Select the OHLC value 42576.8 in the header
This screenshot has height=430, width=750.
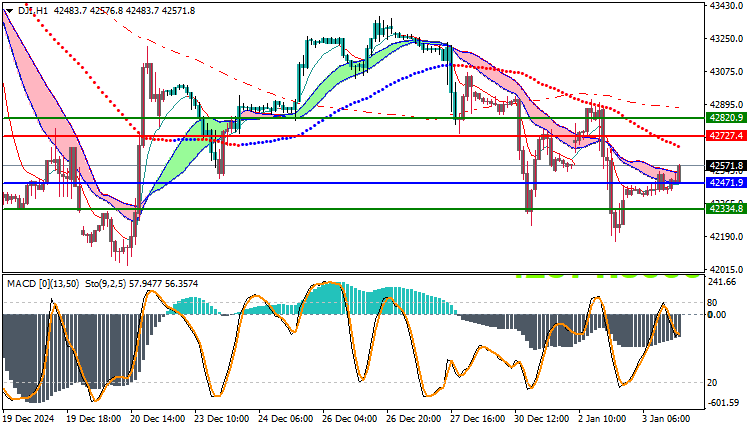pyautogui.click(x=106, y=11)
